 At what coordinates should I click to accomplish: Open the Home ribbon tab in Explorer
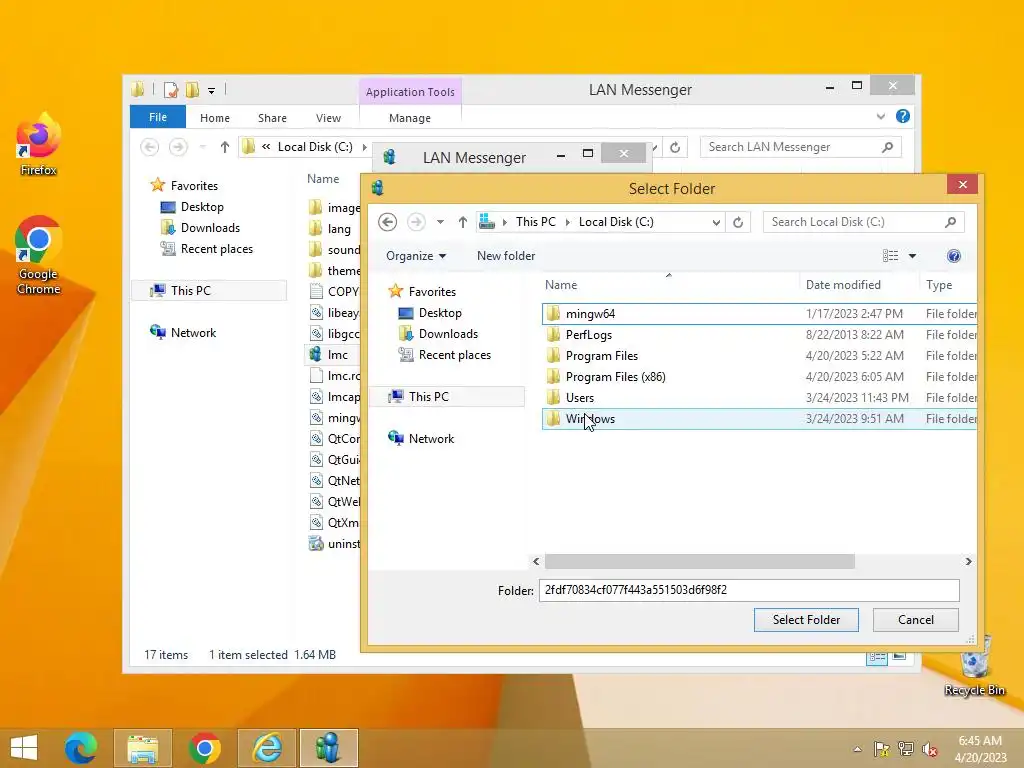215,118
